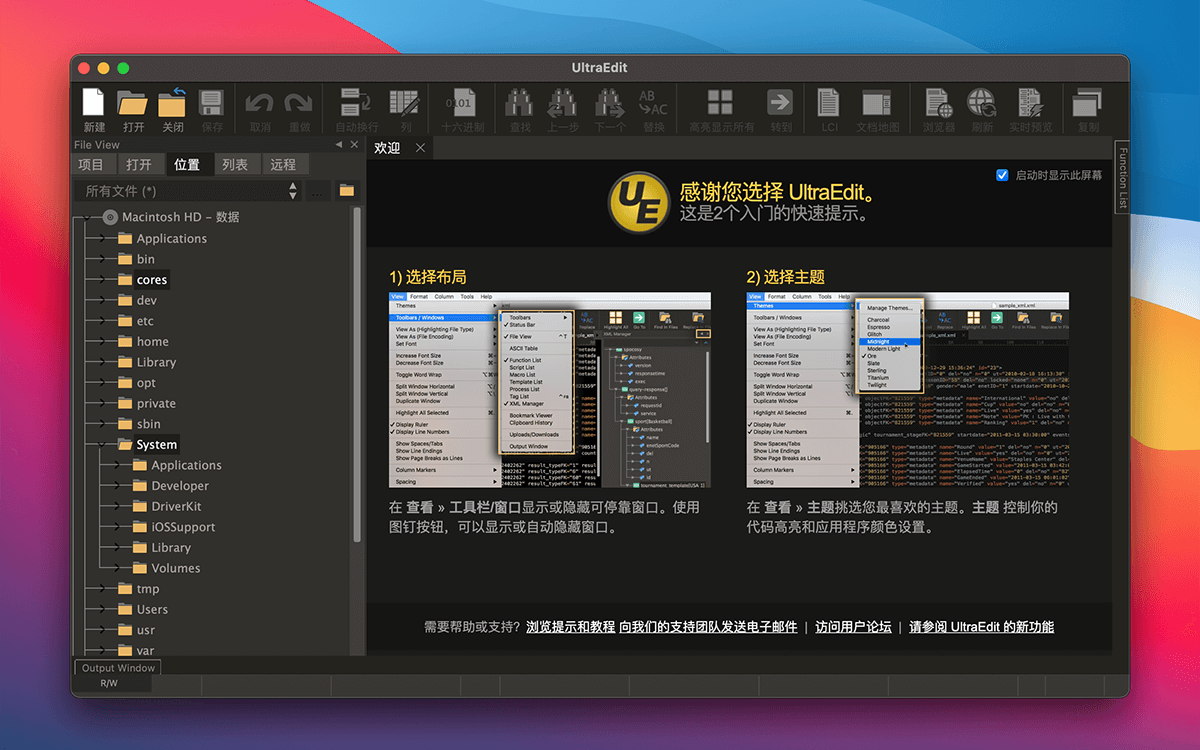Click the 实时预览 (Live preview) icon
Viewport: 1200px width, 750px height.
tap(1030, 102)
